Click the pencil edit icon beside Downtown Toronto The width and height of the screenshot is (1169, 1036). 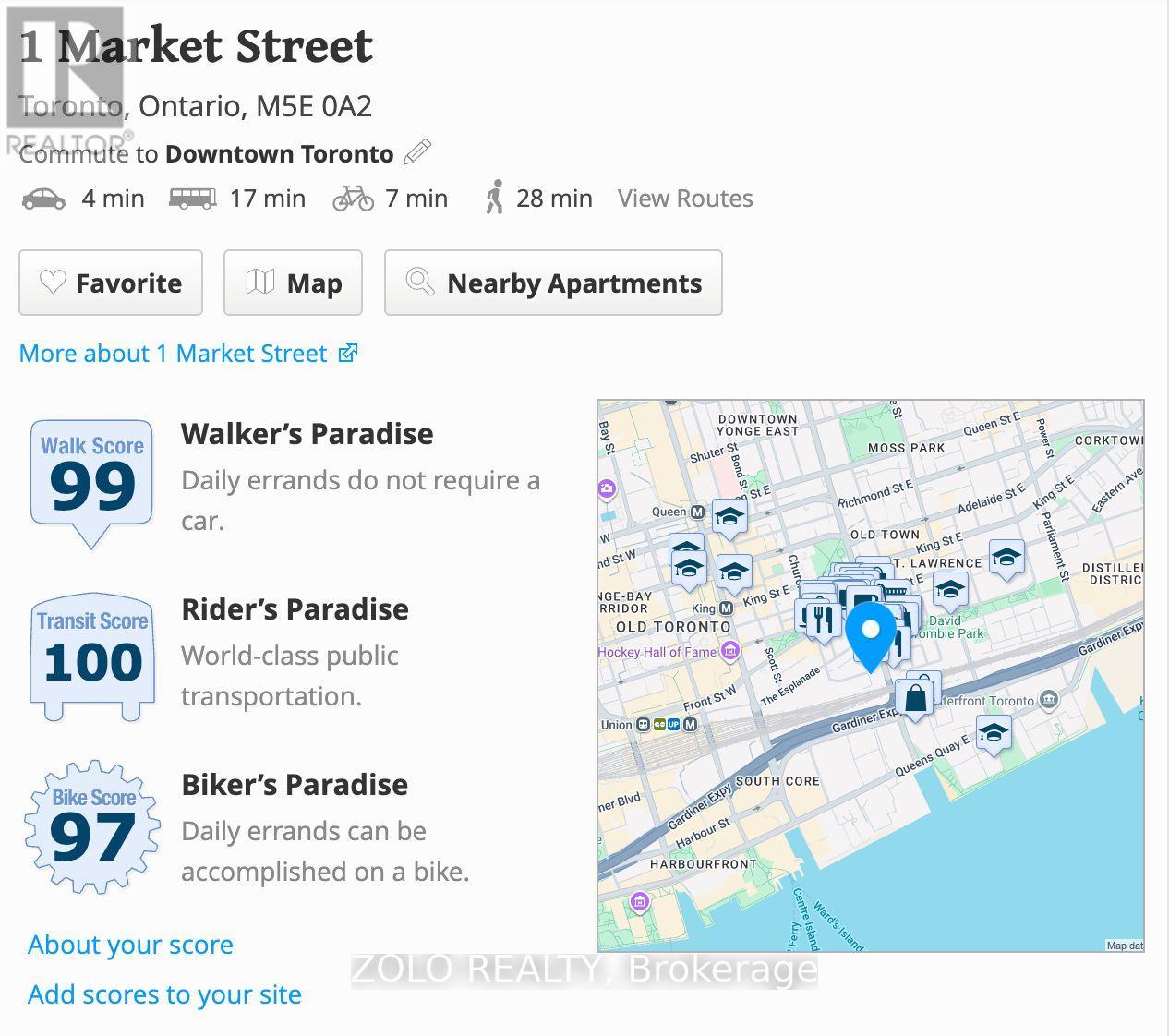point(417,152)
